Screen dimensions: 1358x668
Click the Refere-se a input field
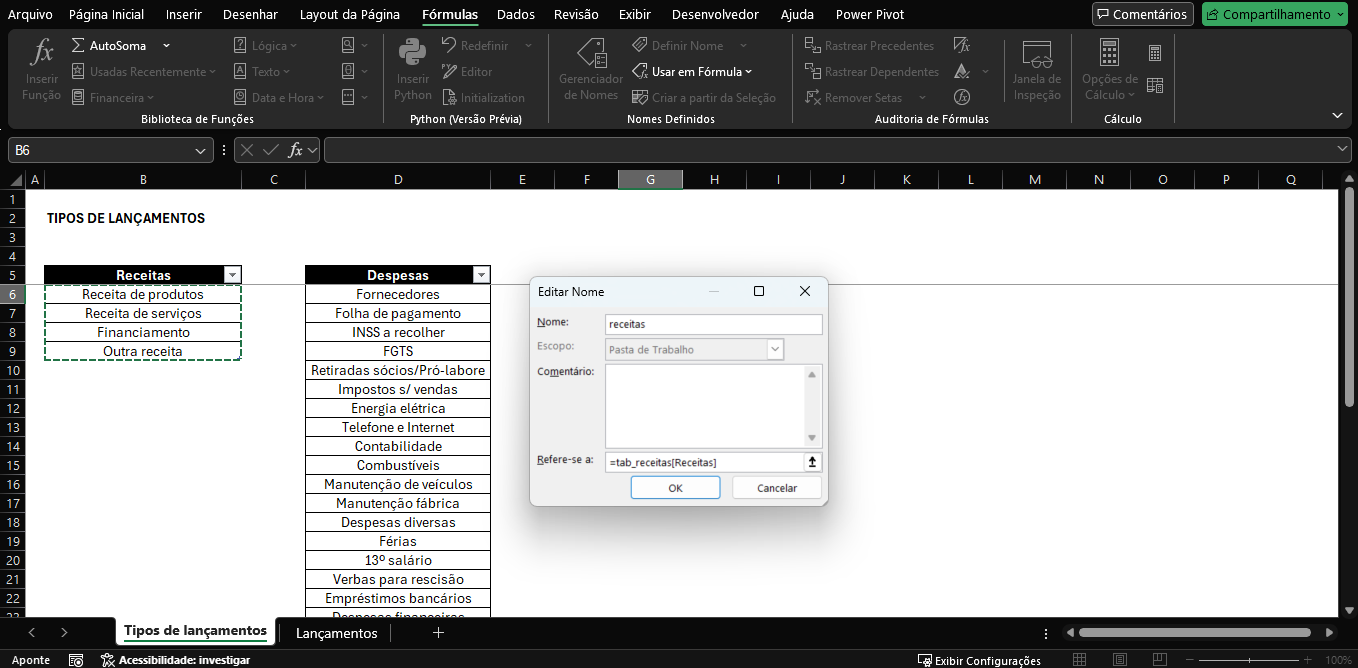(x=704, y=462)
